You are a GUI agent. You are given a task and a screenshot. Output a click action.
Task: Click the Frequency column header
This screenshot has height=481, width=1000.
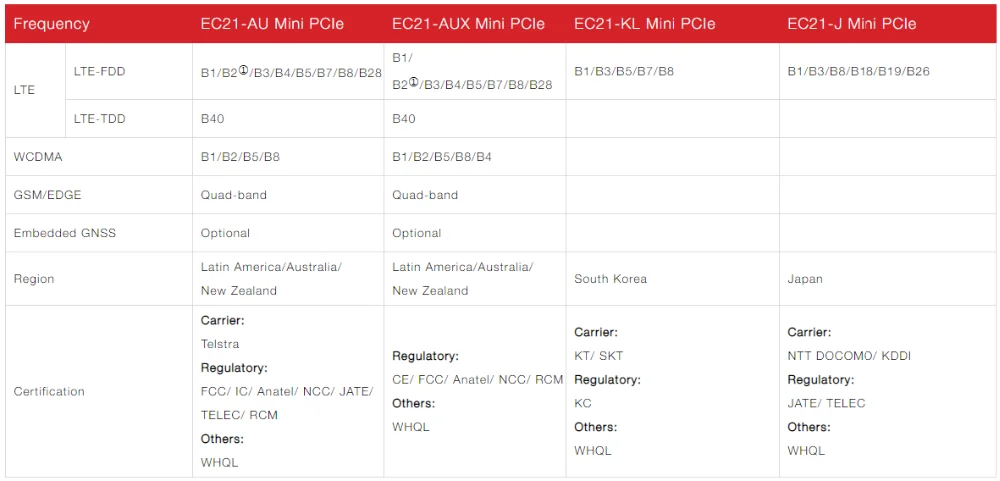pos(52,24)
